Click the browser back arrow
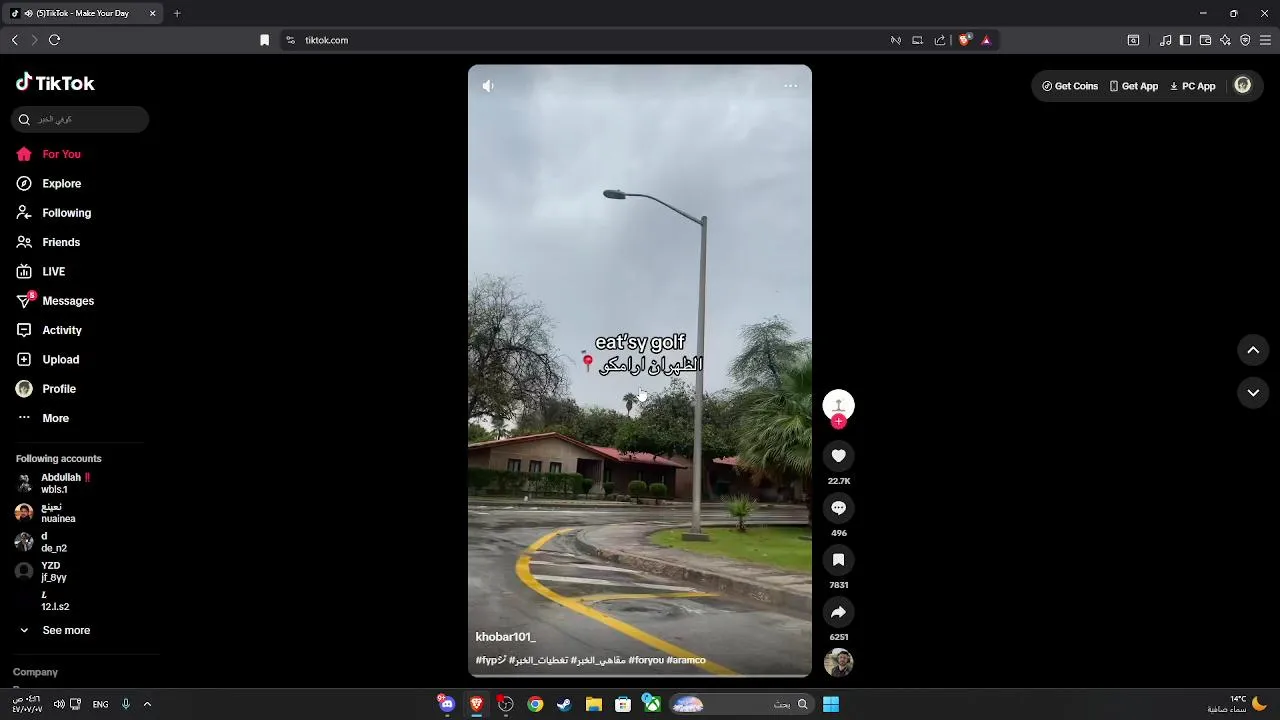 15,40
